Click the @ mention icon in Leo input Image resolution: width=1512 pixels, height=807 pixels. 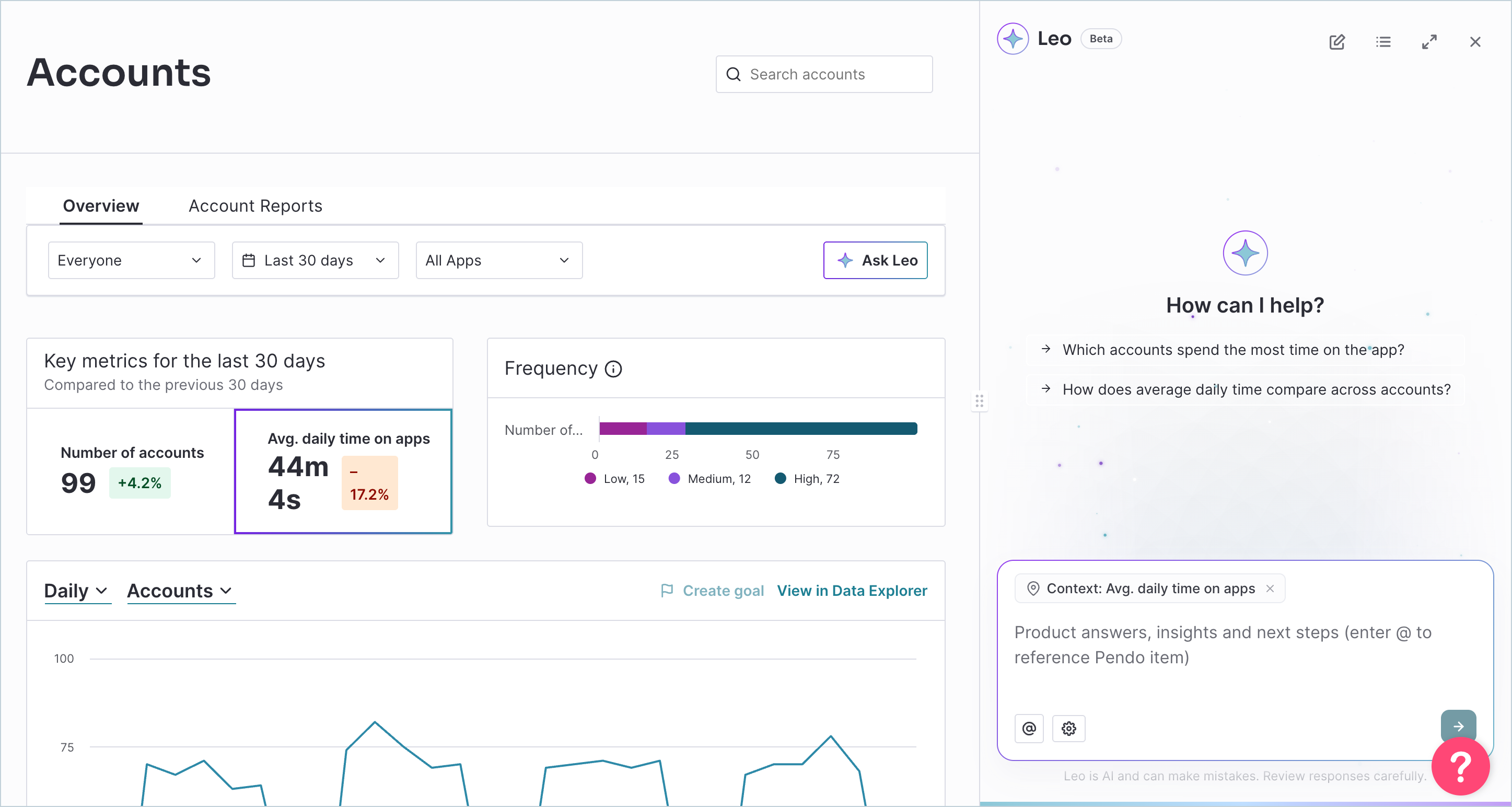(1028, 728)
